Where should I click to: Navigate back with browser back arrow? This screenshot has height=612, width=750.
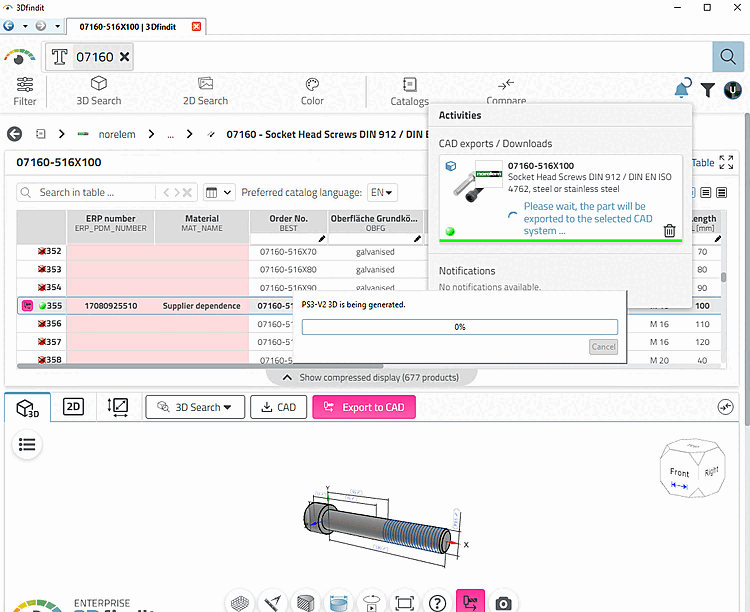point(9,26)
